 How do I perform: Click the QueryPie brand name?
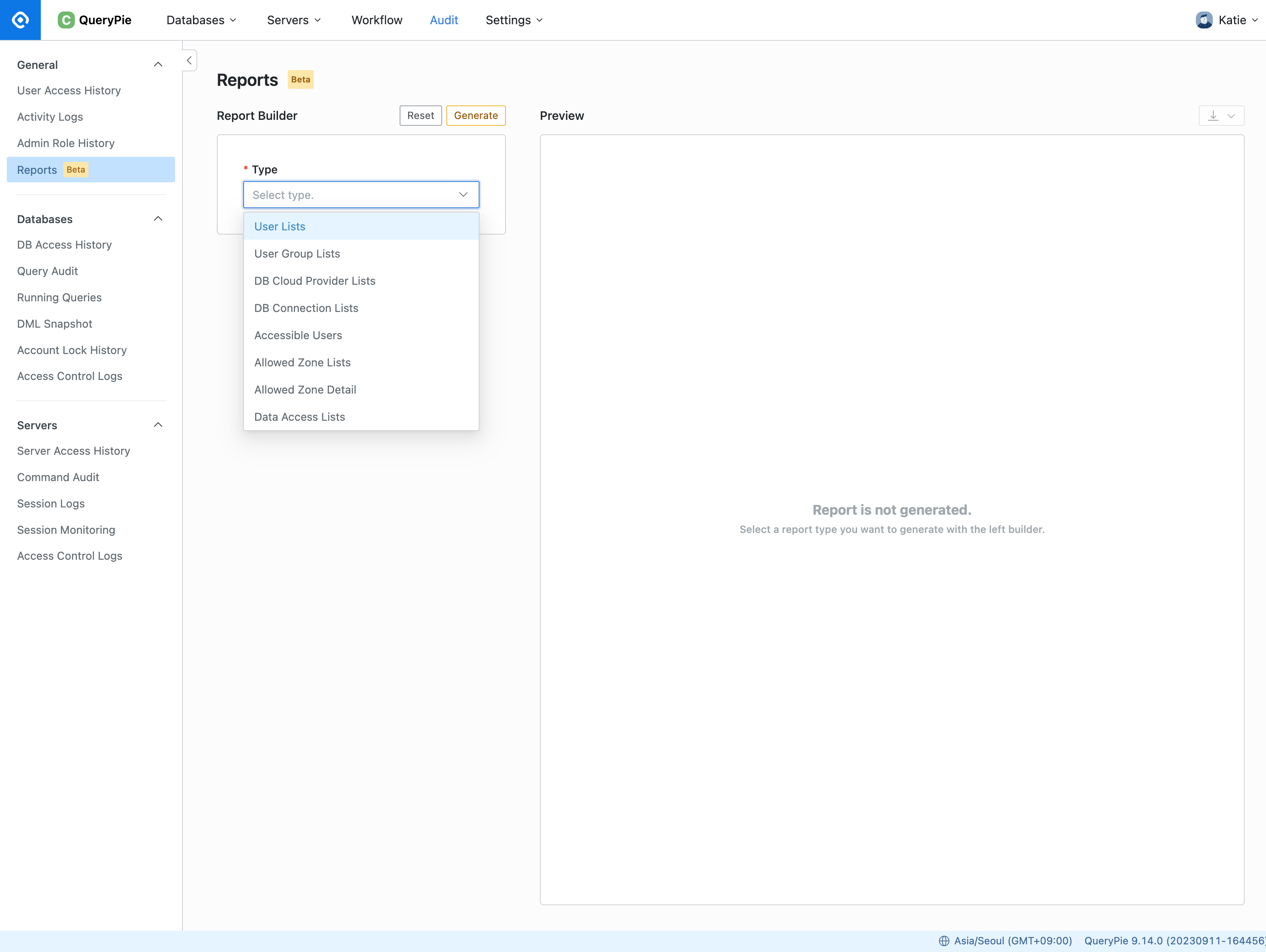click(105, 20)
